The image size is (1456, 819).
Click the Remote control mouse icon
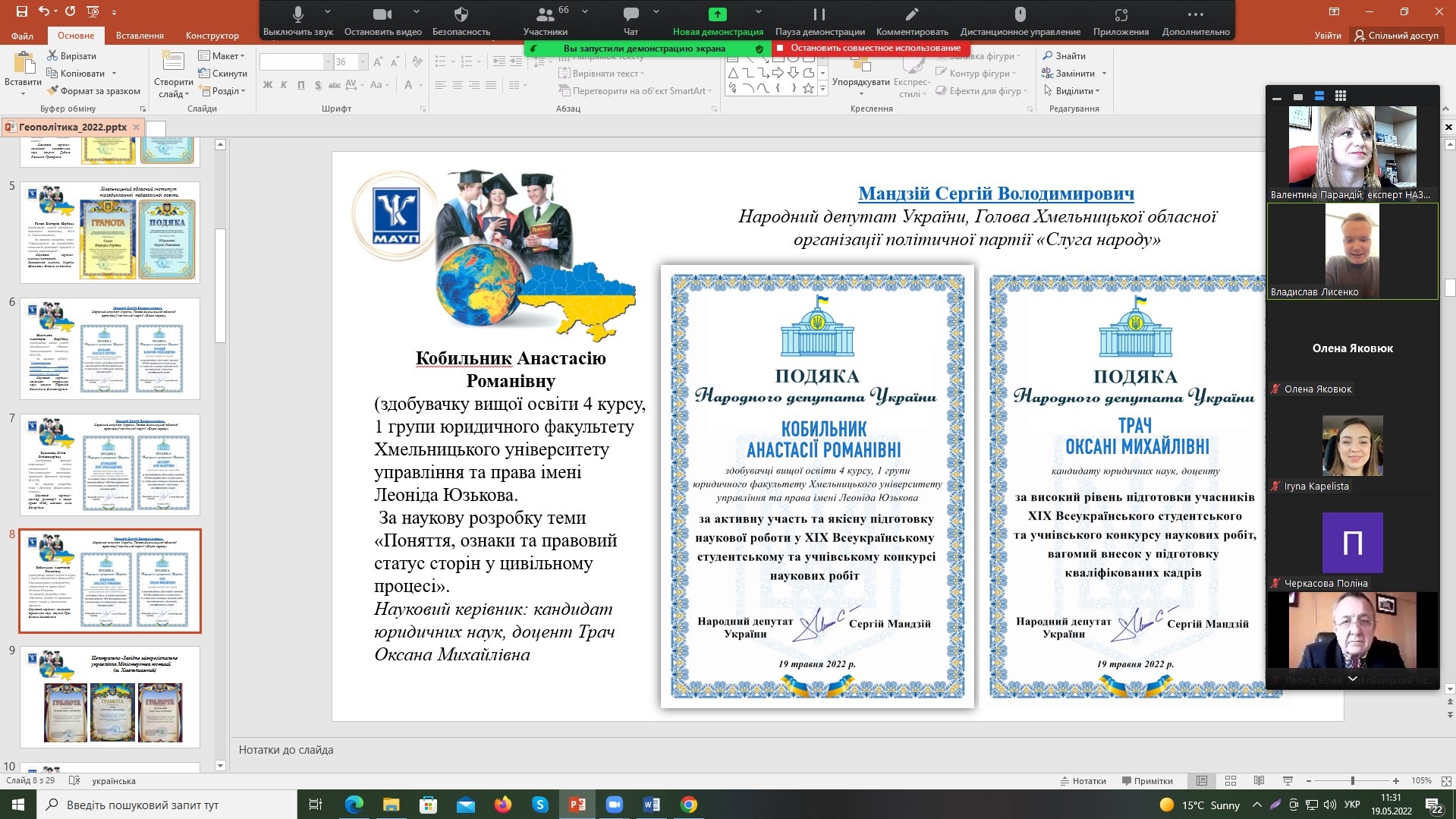pos(1020,15)
